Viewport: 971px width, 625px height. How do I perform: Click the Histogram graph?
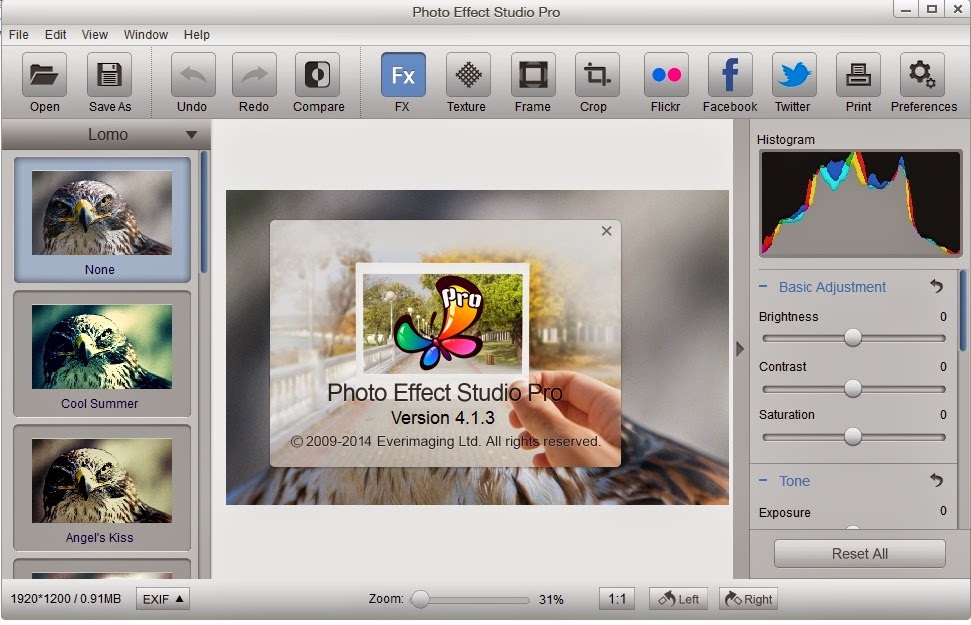point(860,203)
